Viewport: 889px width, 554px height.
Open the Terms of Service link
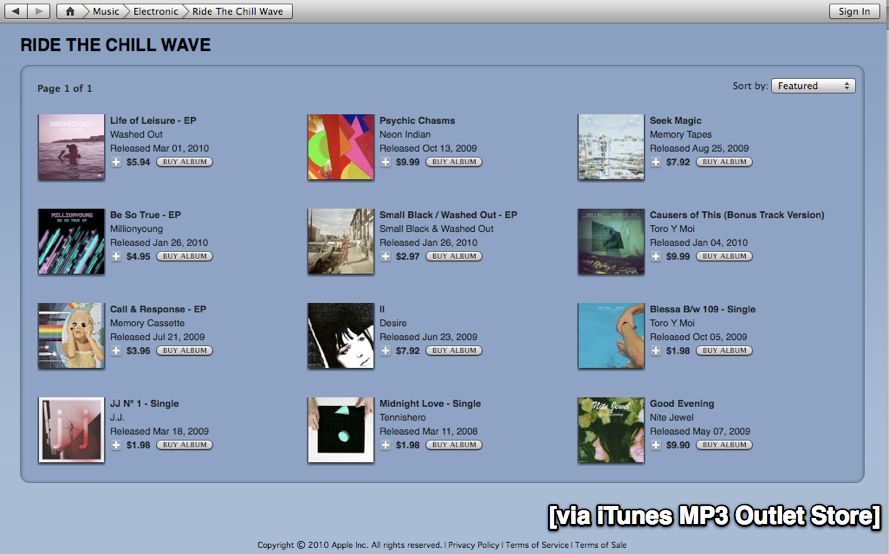pos(537,545)
